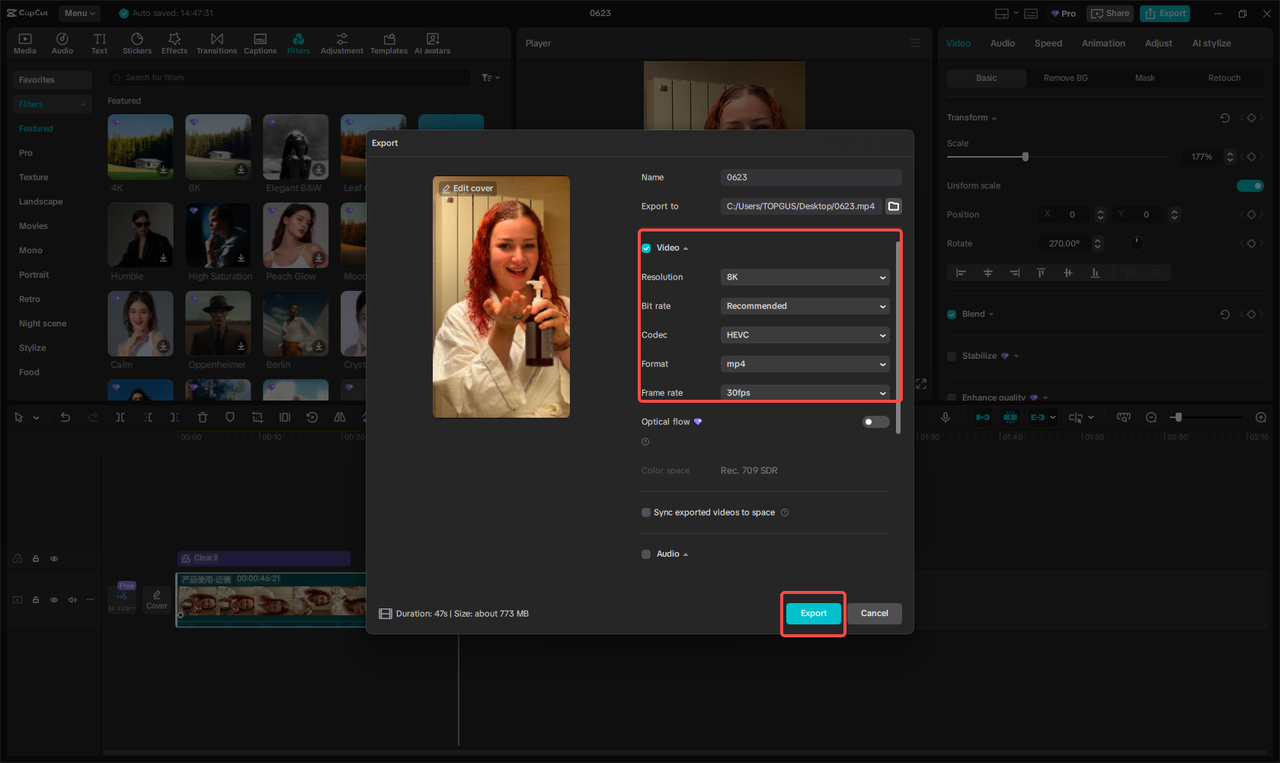Toggle the Optical flow switch on
The width and height of the screenshot is (1280, 763).
(875, 421)
